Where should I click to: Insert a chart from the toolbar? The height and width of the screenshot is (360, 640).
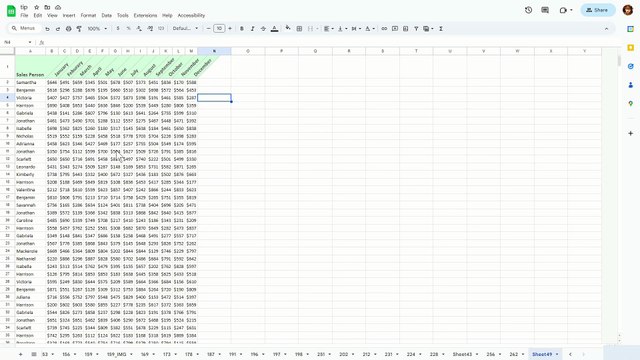(405, 29)
